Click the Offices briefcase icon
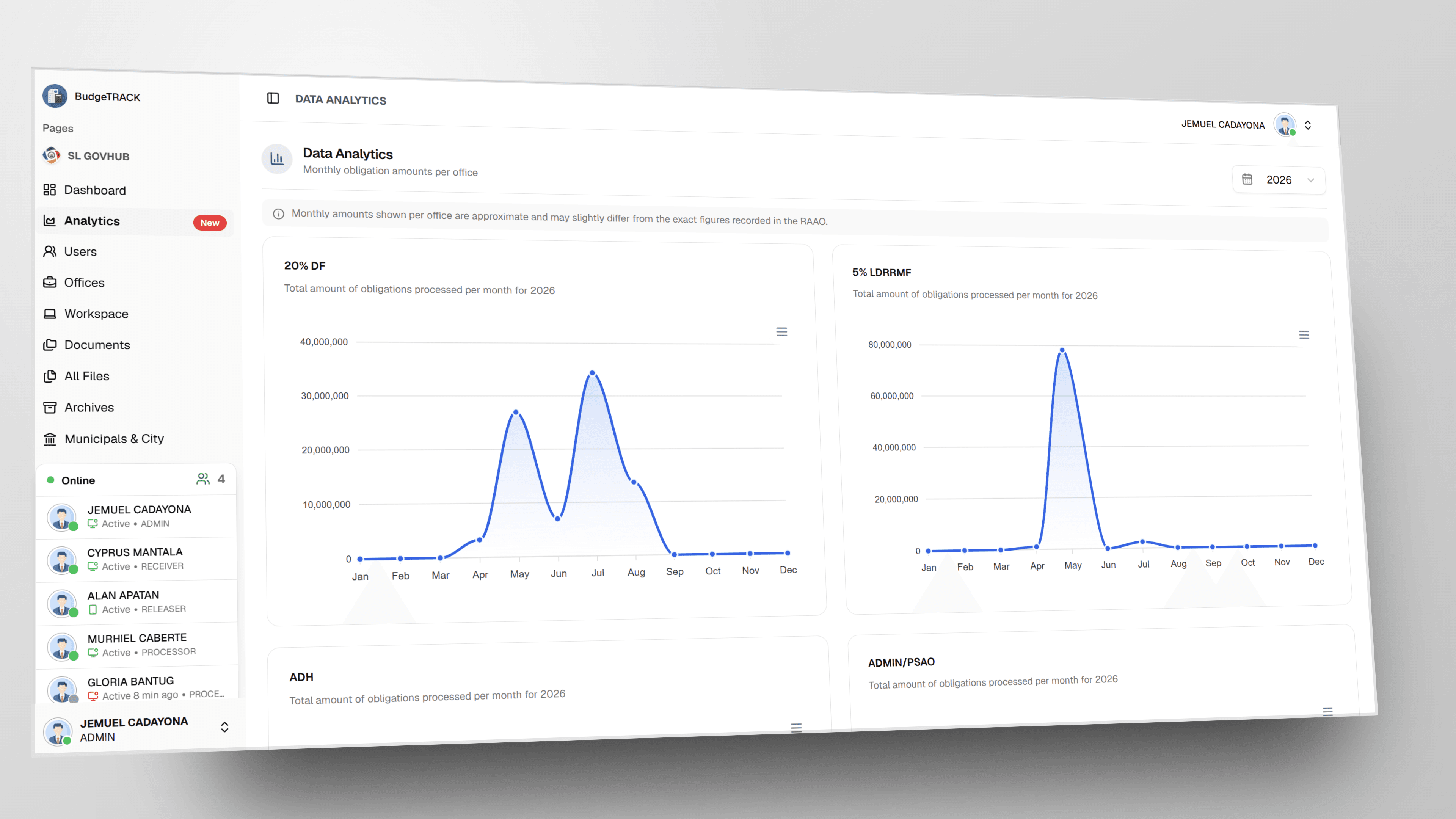This screenshot has width=1456, height=819. tap(50, 282)
